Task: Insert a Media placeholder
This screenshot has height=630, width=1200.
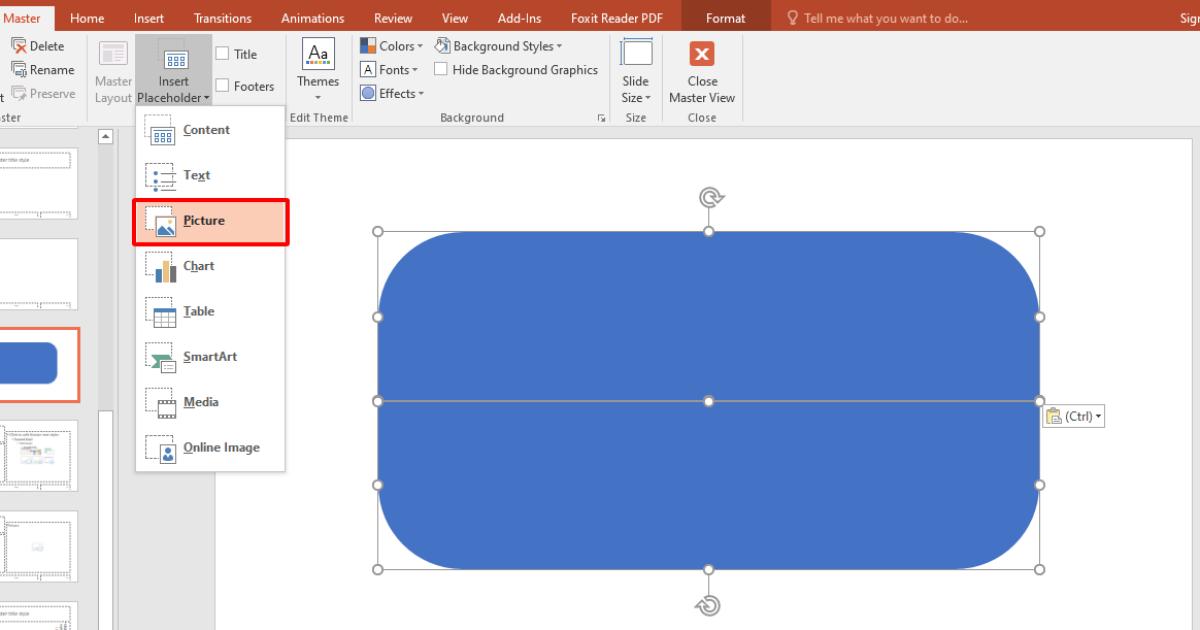Action: pyautogui.click(x=198, y=401)
